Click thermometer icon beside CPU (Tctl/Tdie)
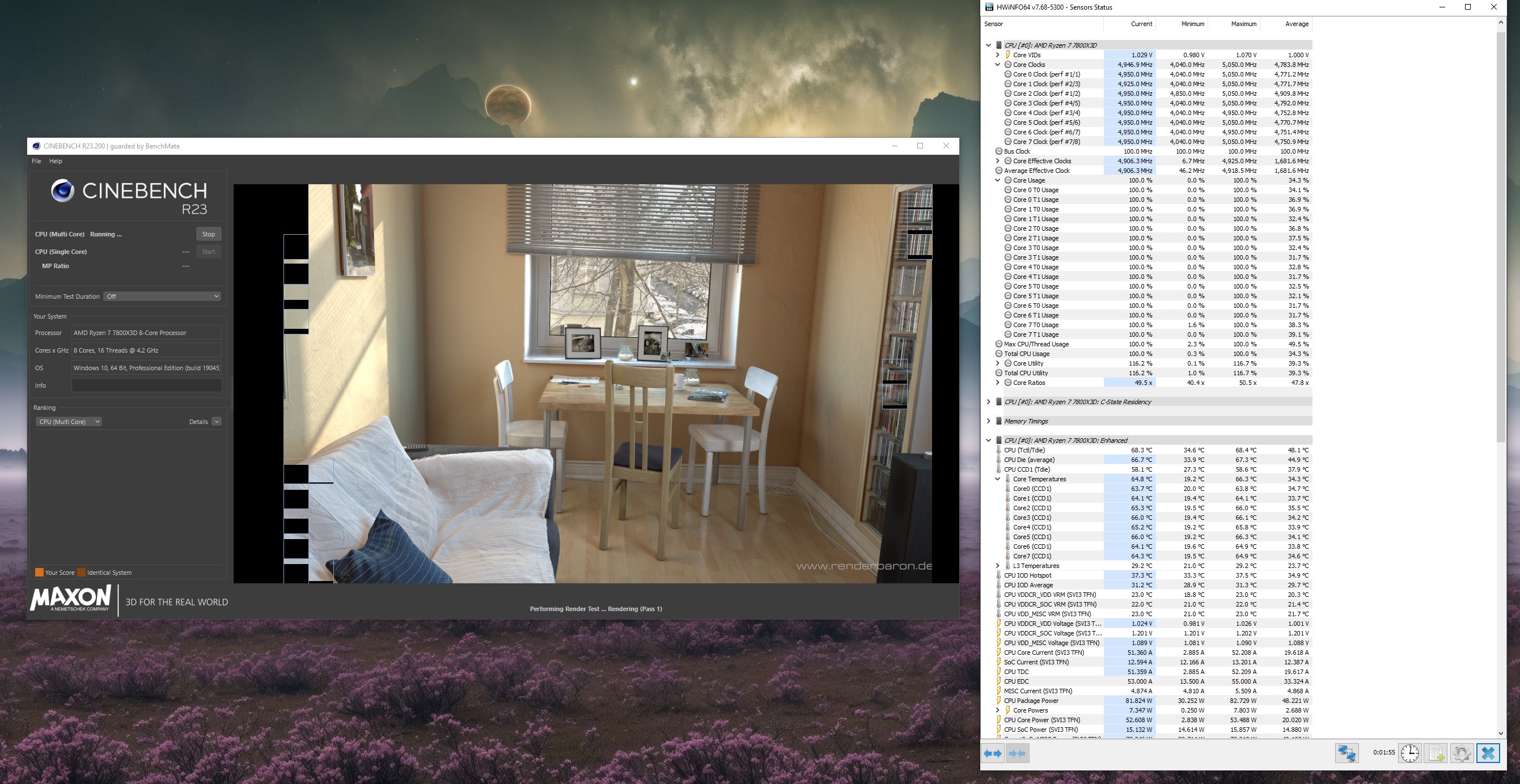The image size is (1520, 784). (999, 450)
